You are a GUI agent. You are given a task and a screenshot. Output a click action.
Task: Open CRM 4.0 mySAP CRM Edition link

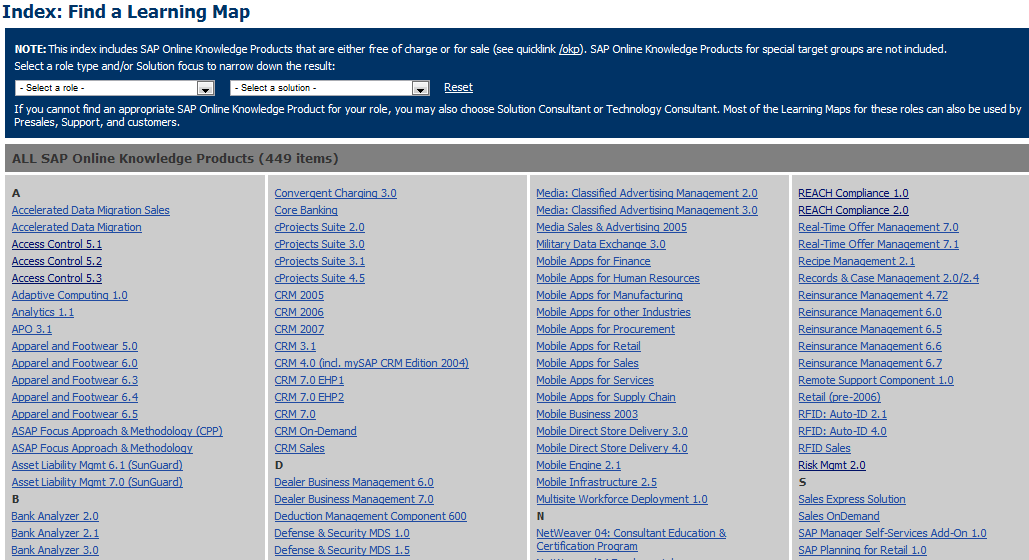coord(371,363)
